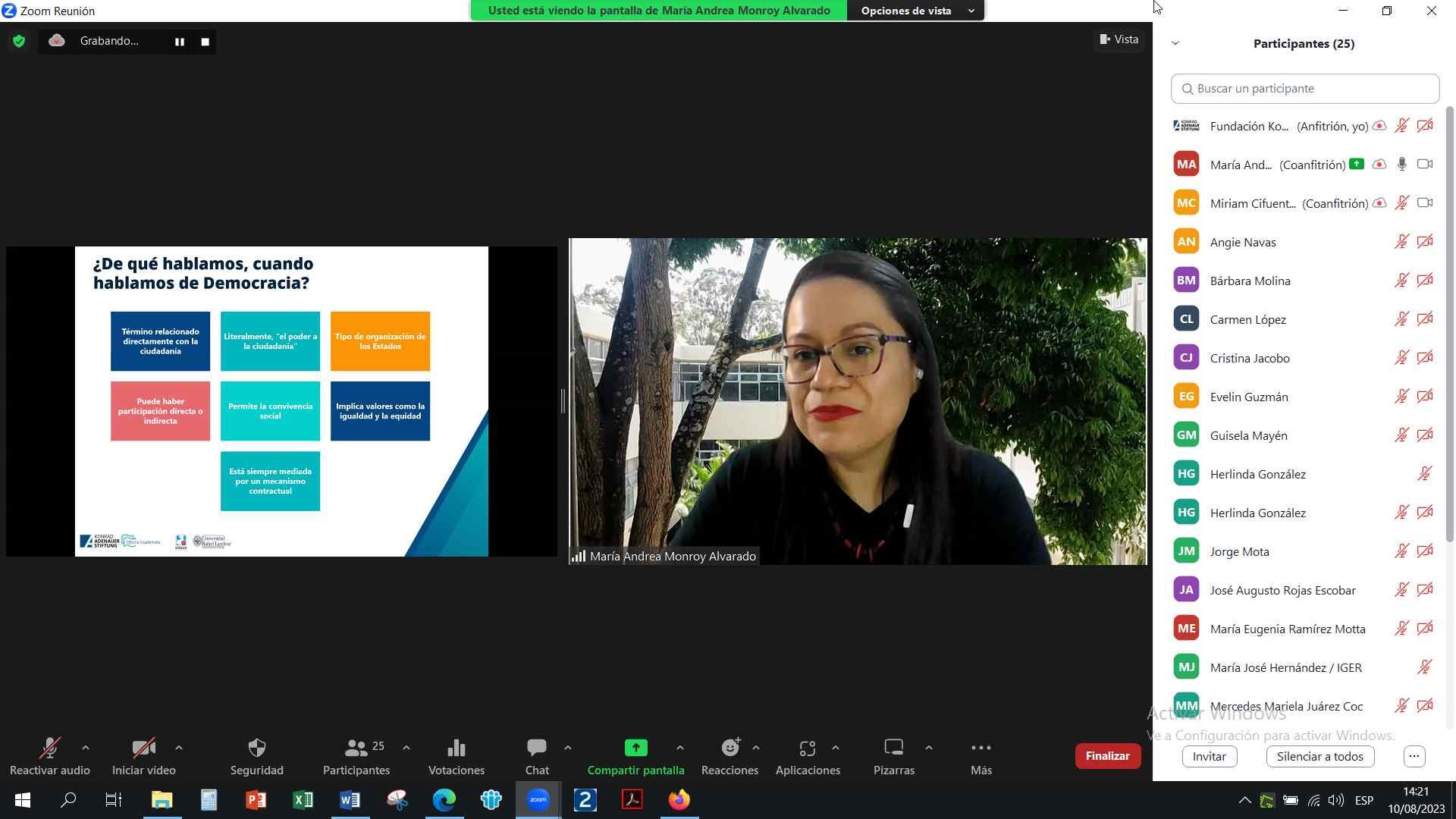Collapse the Participantes panel chevron

(x=1175, y=43)
